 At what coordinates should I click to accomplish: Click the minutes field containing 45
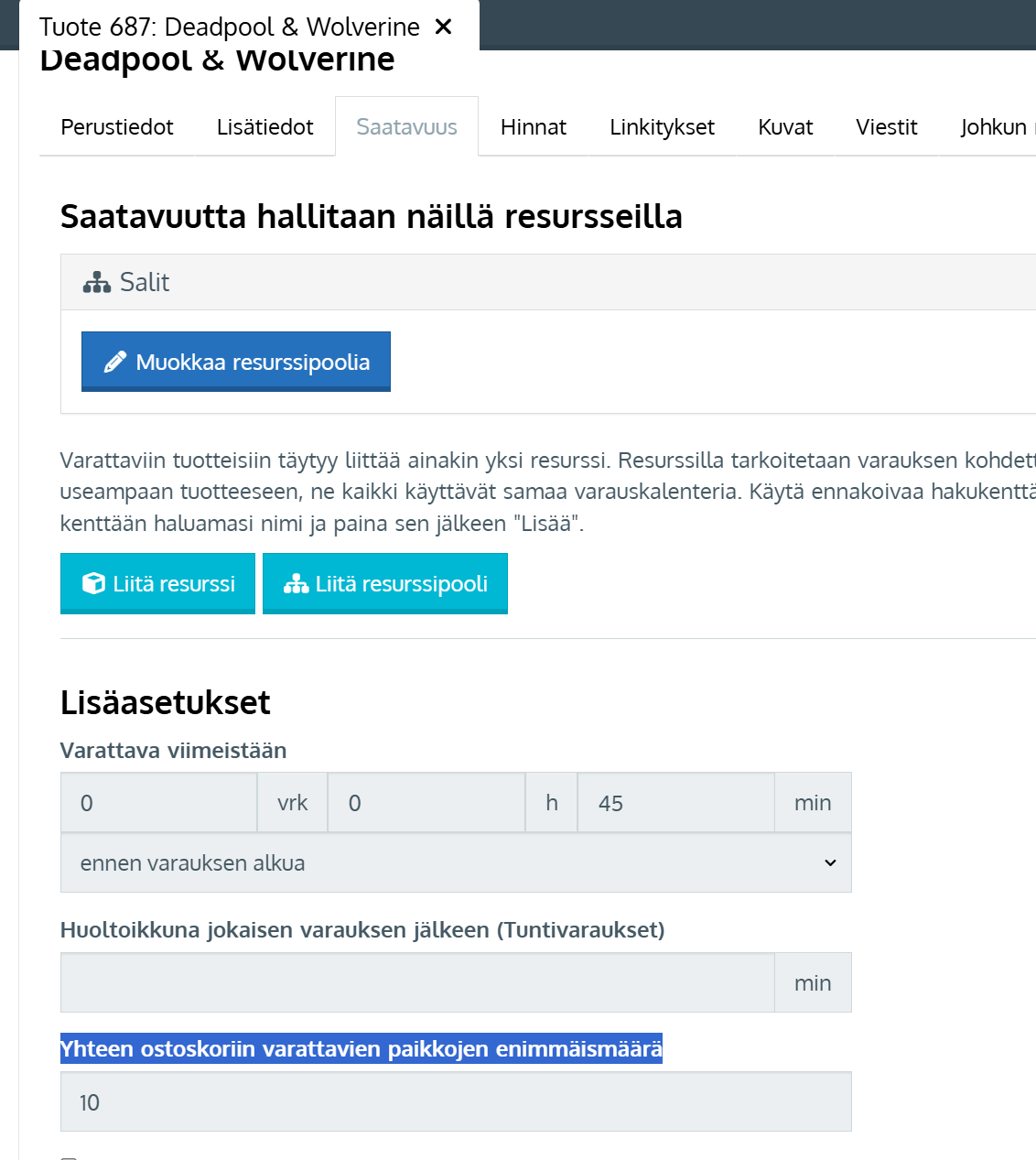675,803
